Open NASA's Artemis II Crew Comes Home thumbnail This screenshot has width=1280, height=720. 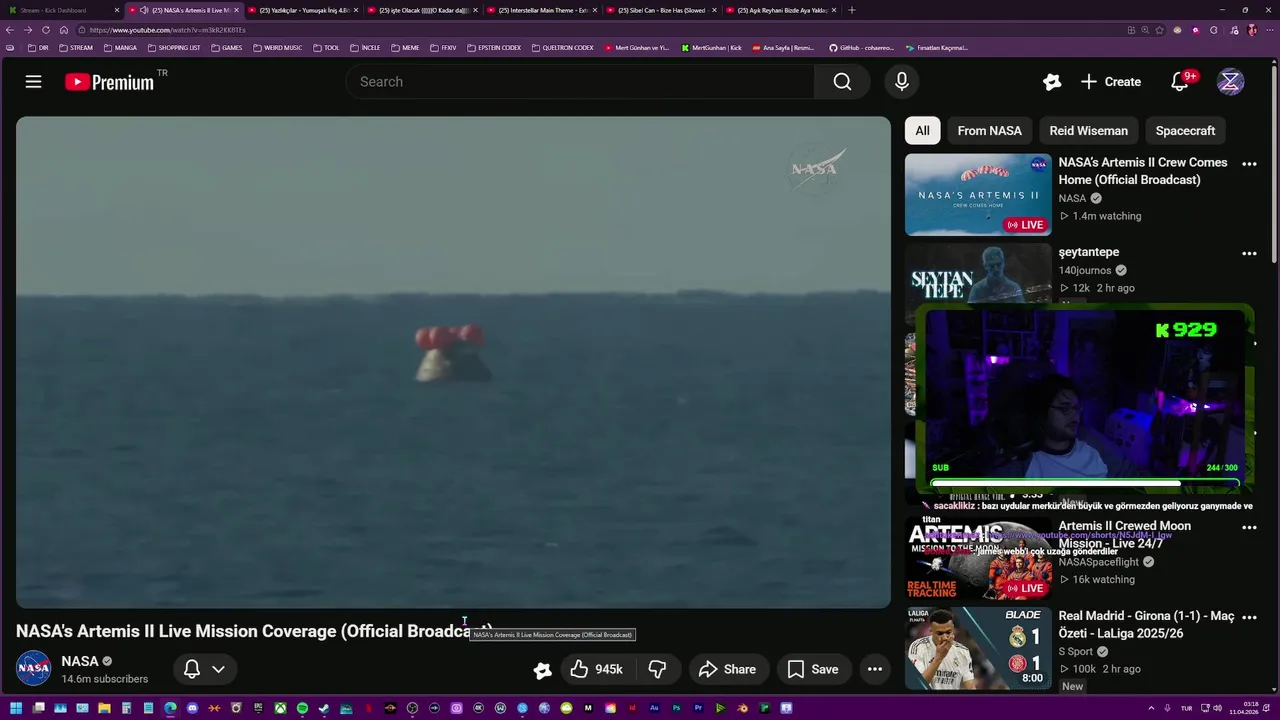point(978,194)
